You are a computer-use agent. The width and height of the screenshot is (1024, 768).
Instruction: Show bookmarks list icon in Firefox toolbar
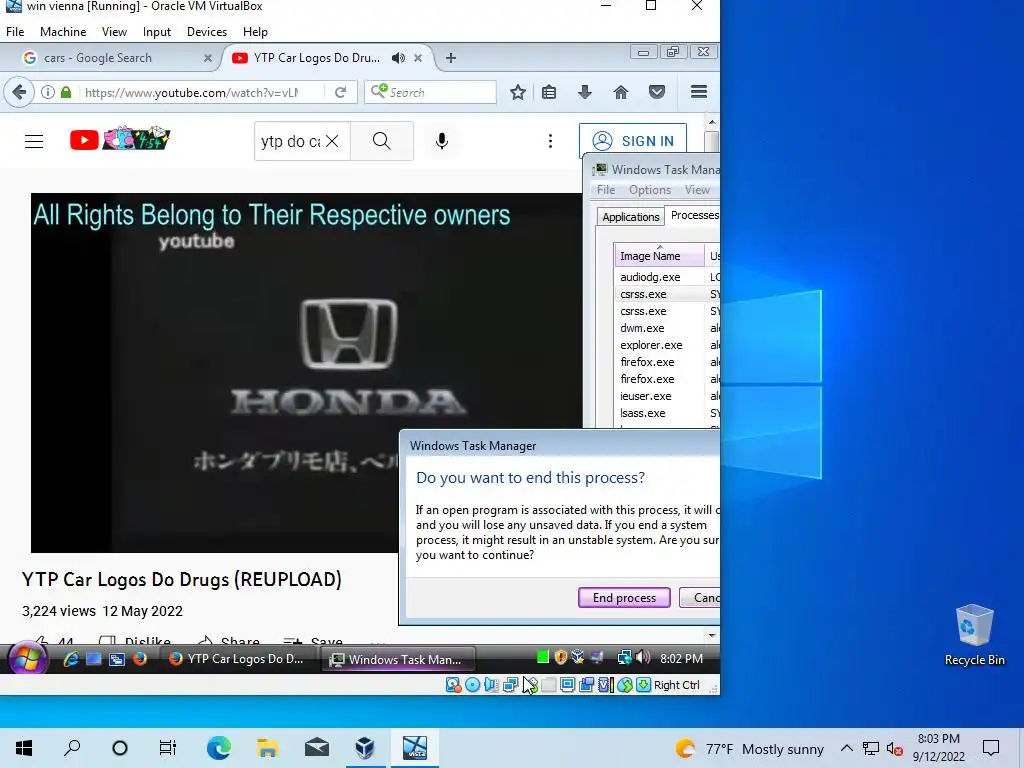(549, 92)
